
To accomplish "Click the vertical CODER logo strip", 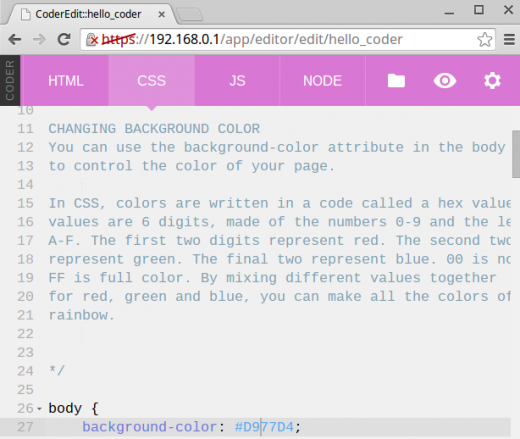I will pos(10,80).
